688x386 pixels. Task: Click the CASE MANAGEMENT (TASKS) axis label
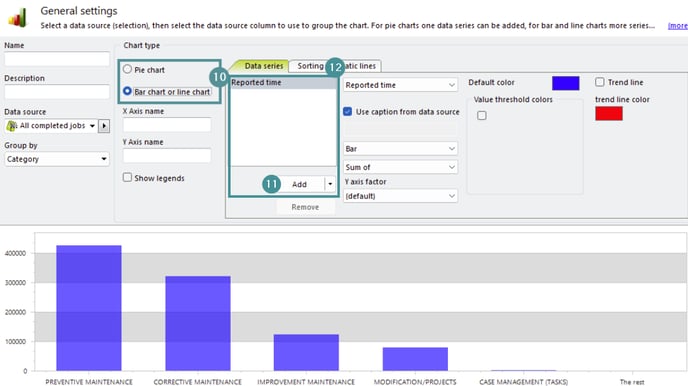523,382
